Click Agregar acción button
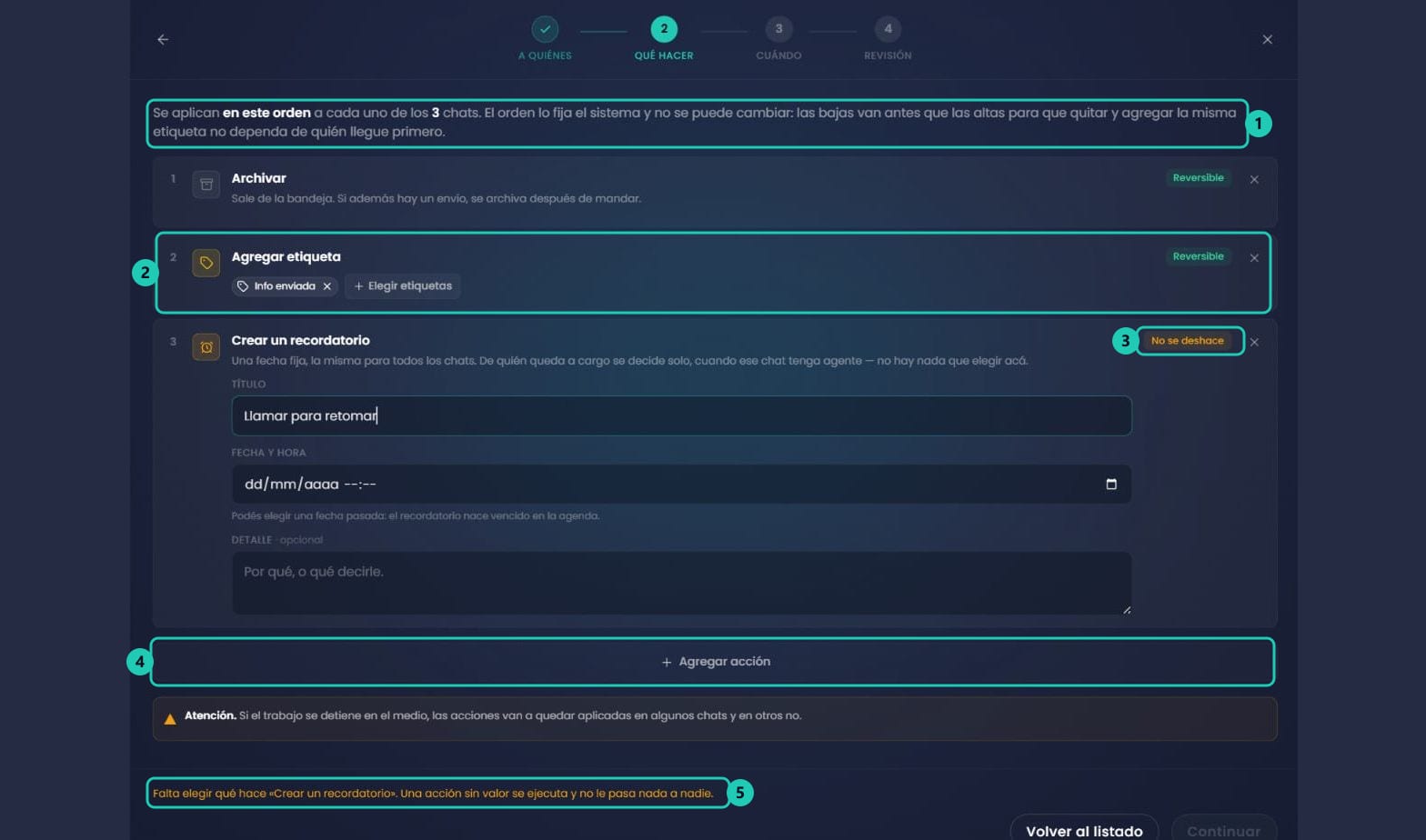The image size is (1426, 840). click(715, 662)
